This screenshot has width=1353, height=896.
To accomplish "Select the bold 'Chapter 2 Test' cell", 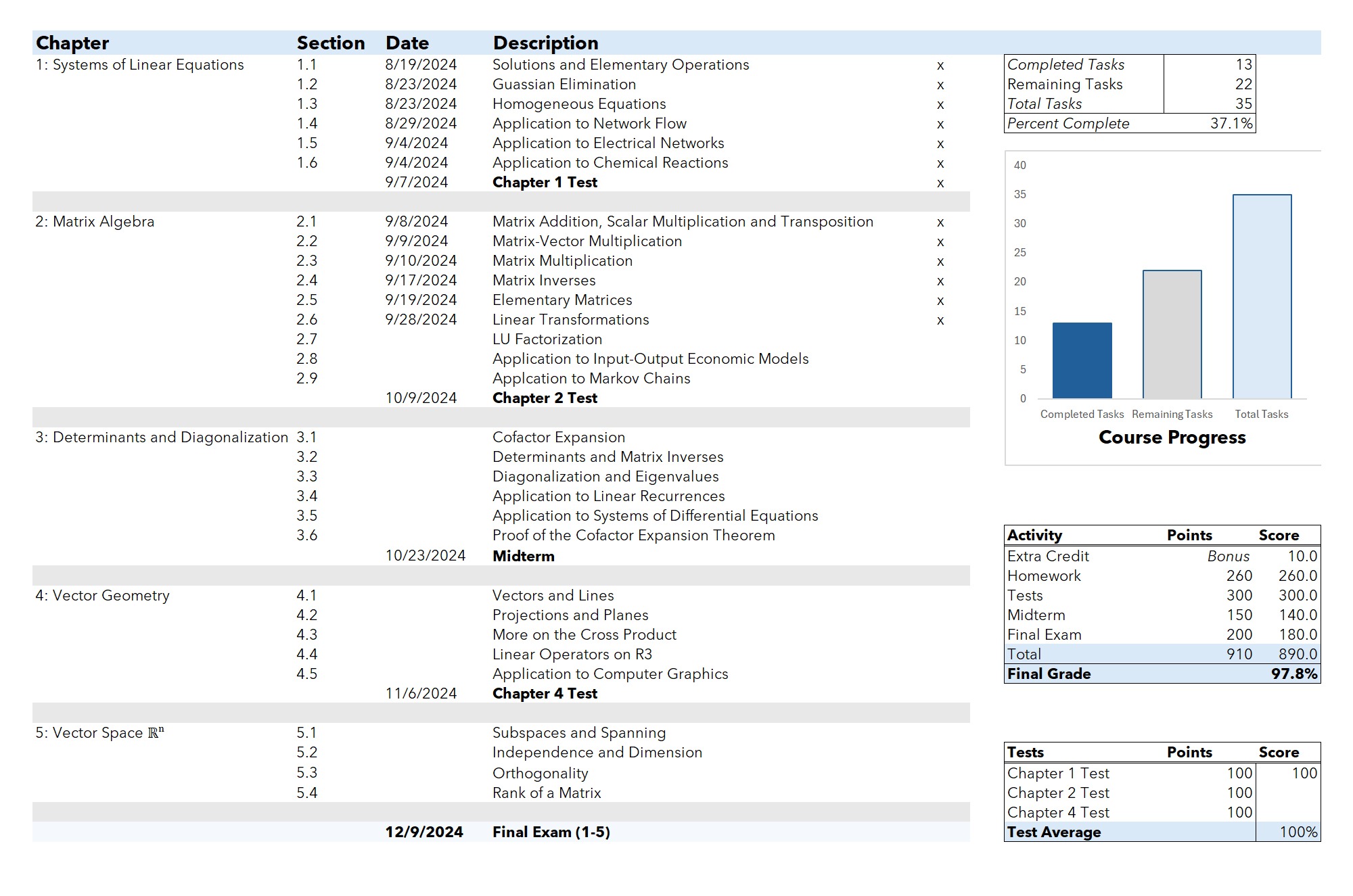I will (545, 398).
